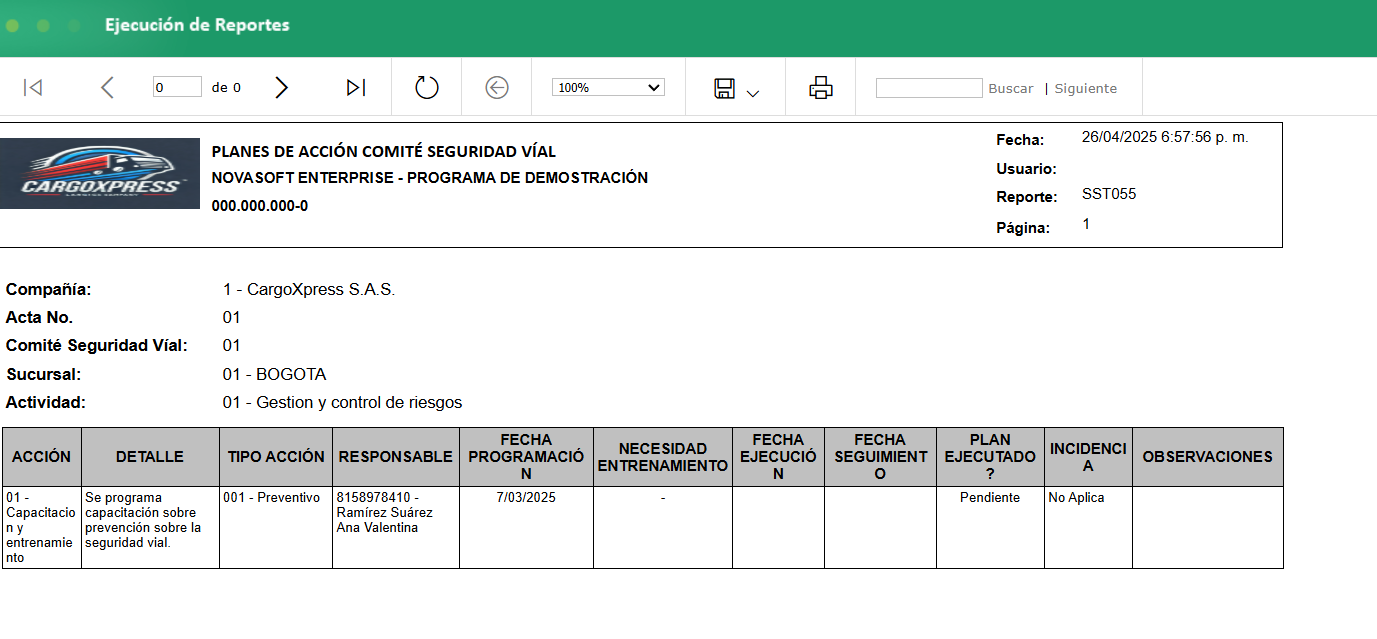Click the ACCIÓN column header
1377x639 pixels.
click(x=42, y=457)
